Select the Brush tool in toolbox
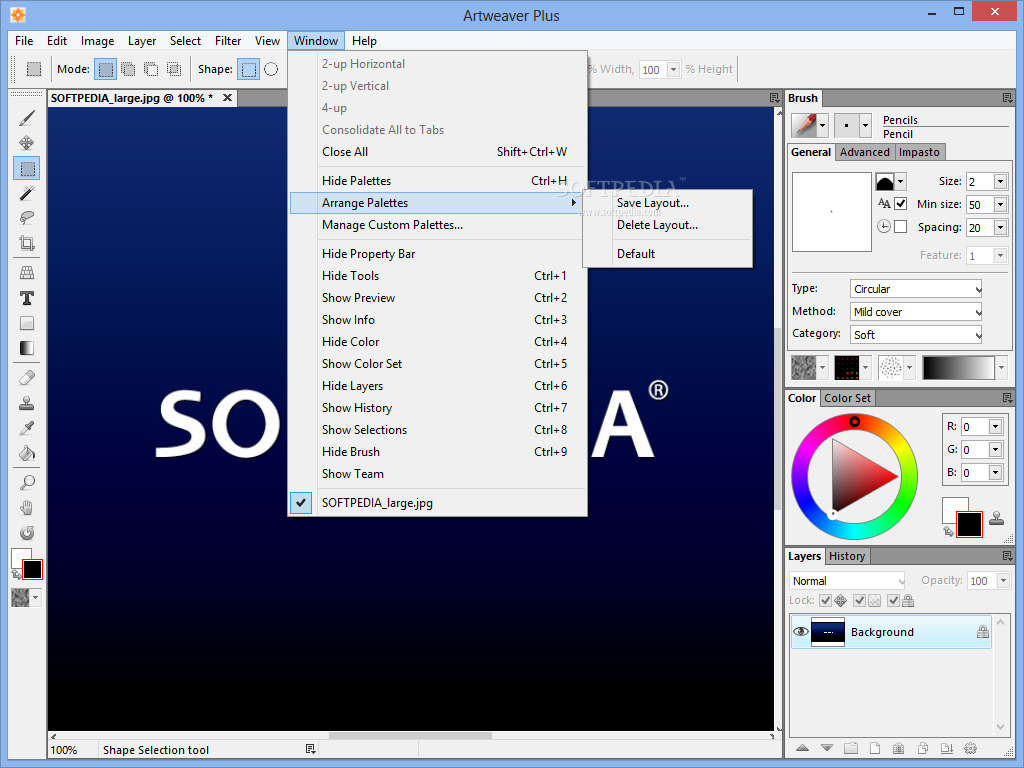 [27, 118]
